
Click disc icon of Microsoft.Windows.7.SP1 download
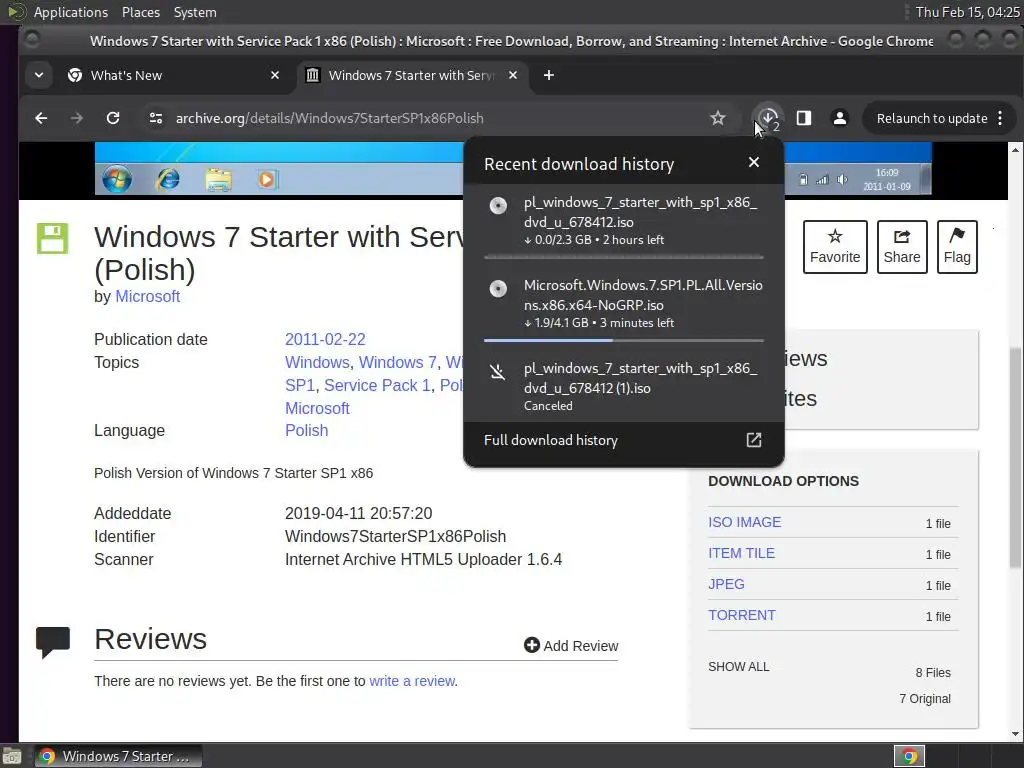click(x=498, y=289)
